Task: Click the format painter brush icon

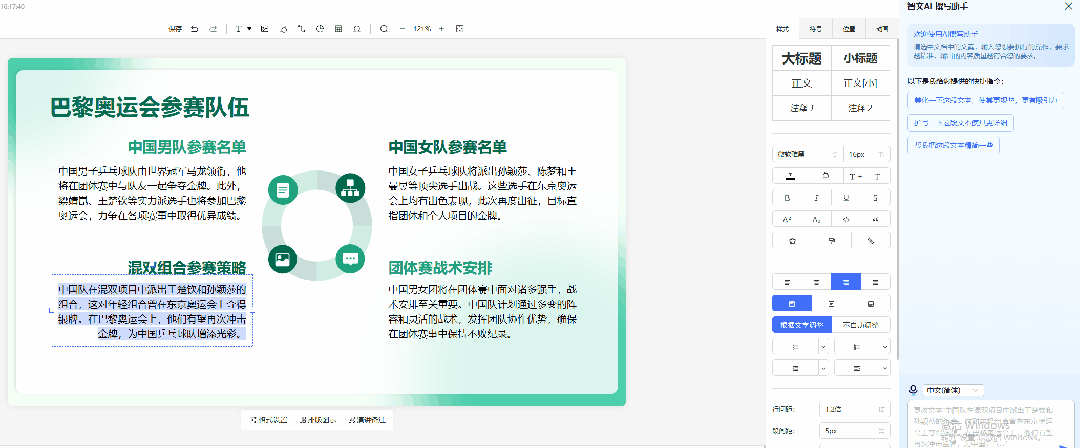Action: point(831,241)
